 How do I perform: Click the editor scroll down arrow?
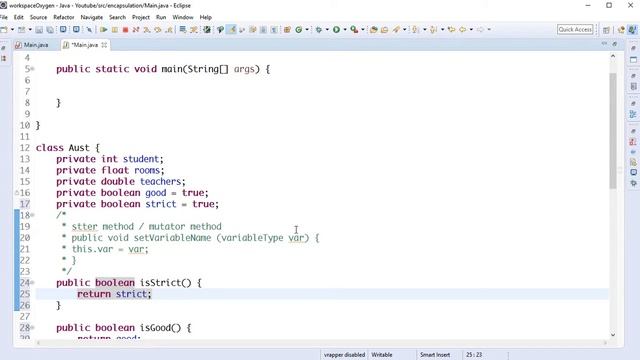click(613, 335)
